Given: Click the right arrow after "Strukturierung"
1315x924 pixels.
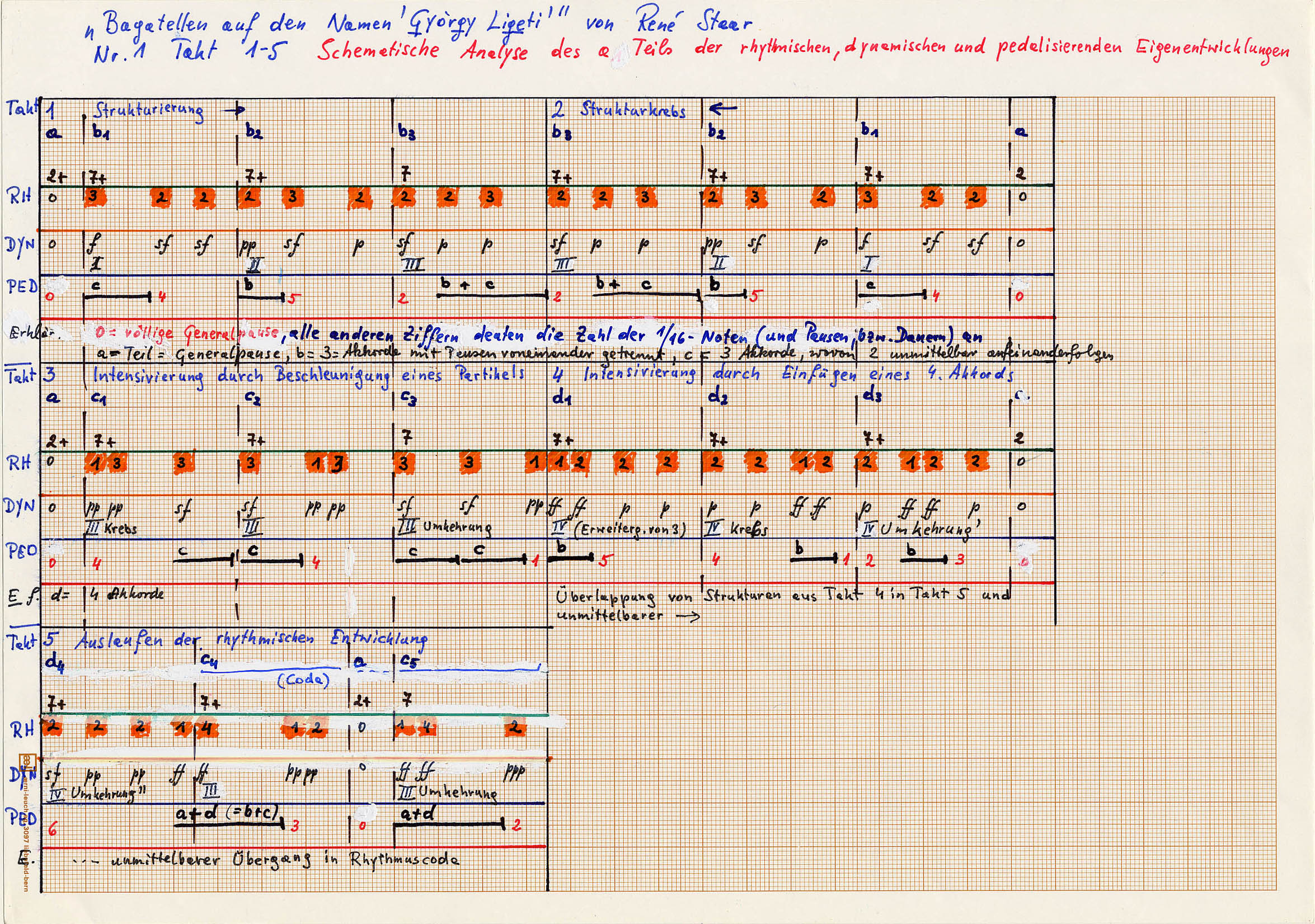Looking at the screenshot, I should click(x=235, y=110).
